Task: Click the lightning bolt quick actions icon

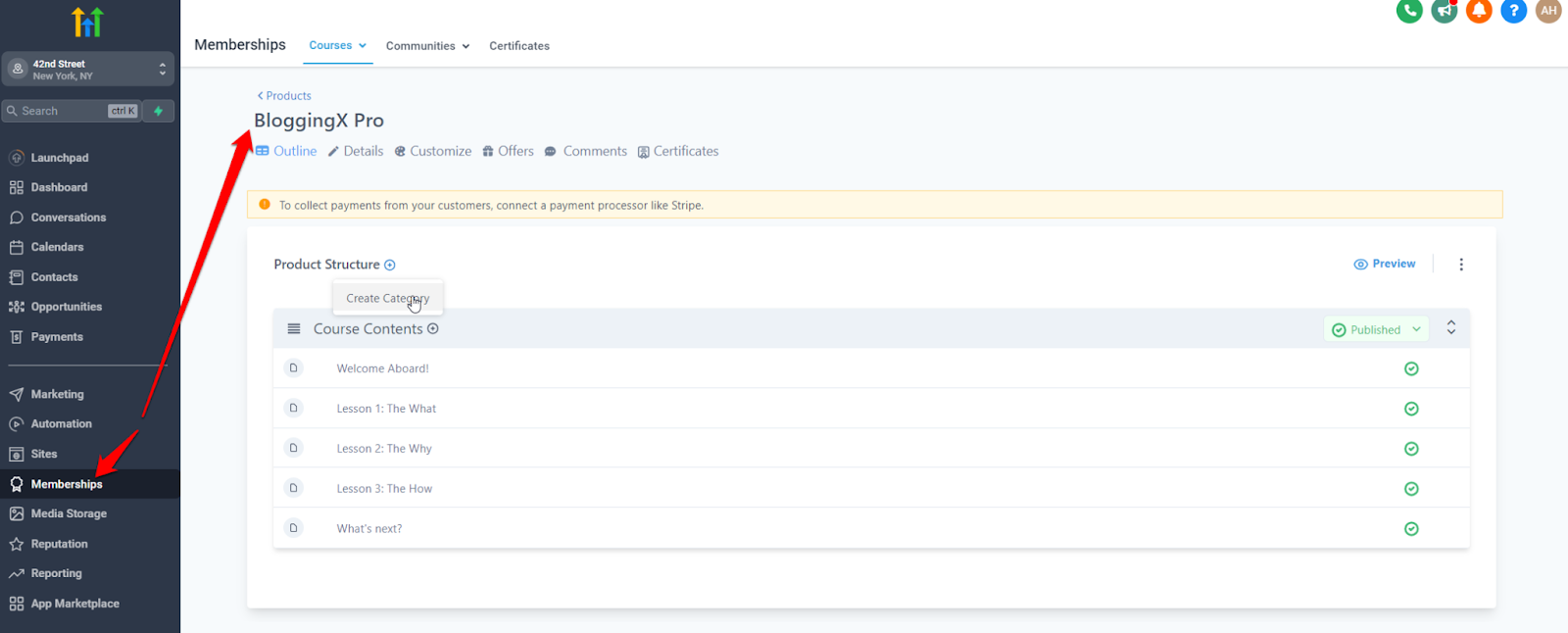Action: pos(159,111)
